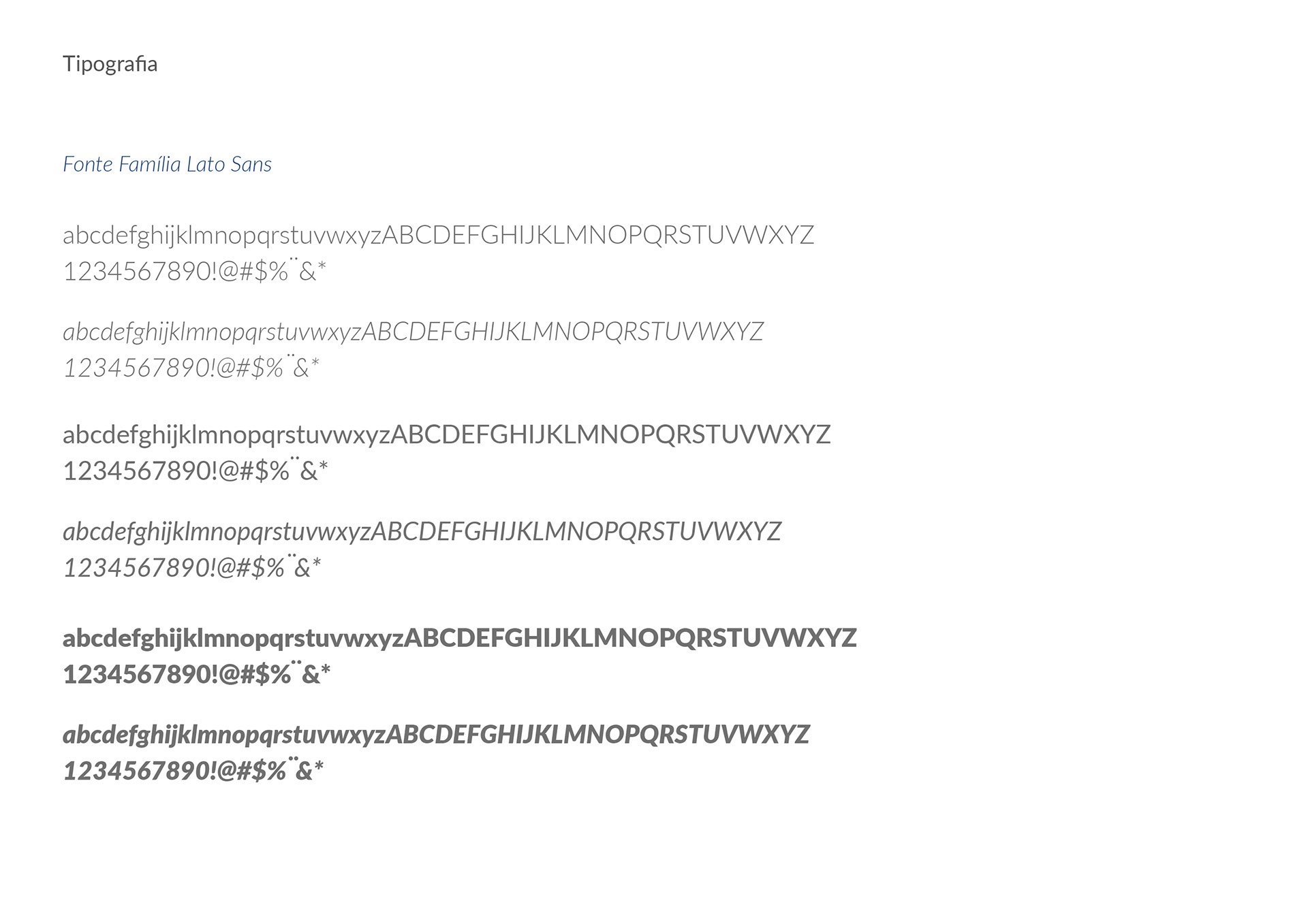The image size is (1308, 924).
Task: Select the light weight numerals line
Action: coord(194,270)
